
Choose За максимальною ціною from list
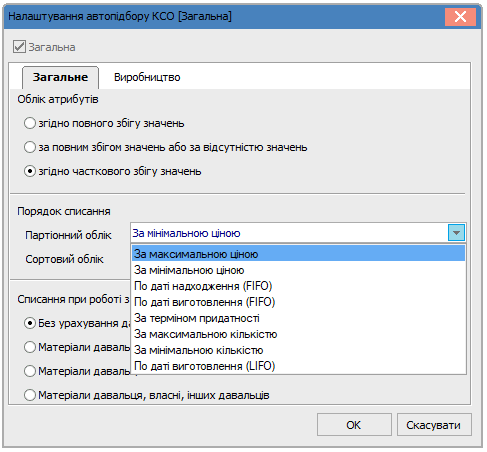pos(298,254)
